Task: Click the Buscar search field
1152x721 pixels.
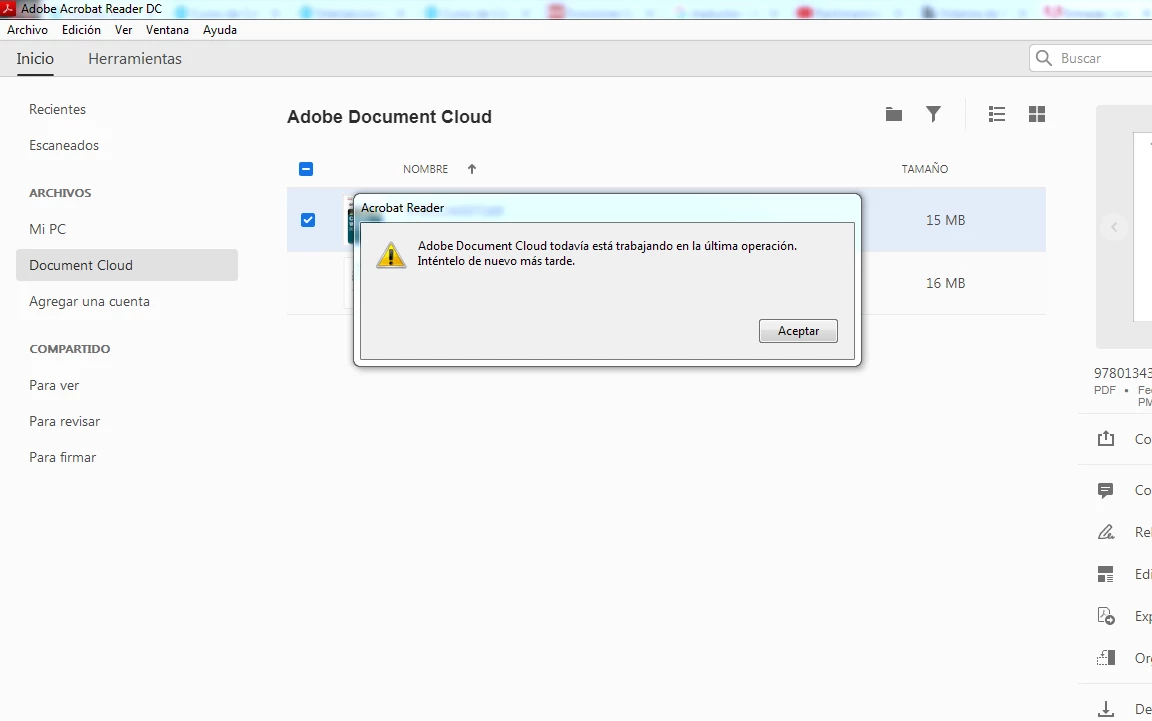Action: tap(1090, 58)
